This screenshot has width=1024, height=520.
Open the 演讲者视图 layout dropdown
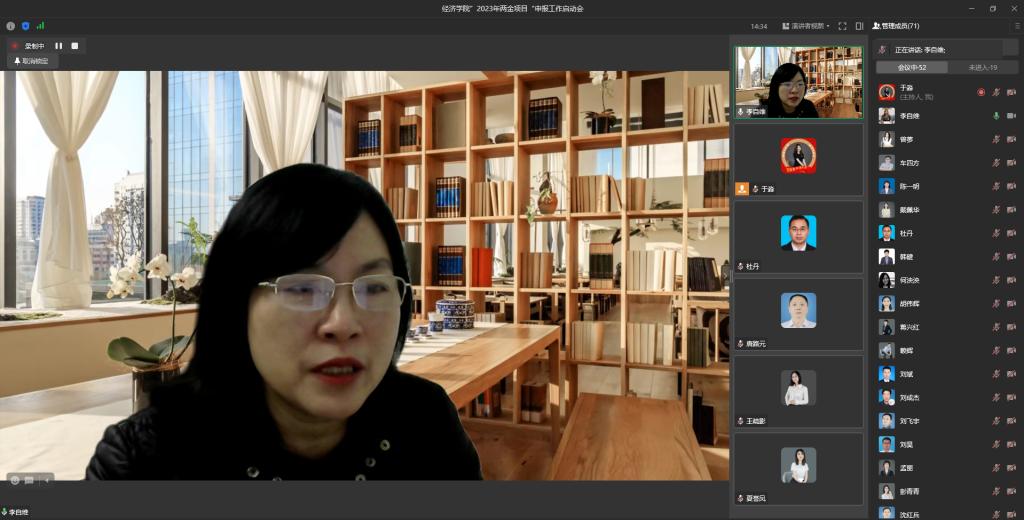click(x=806, y=26)
